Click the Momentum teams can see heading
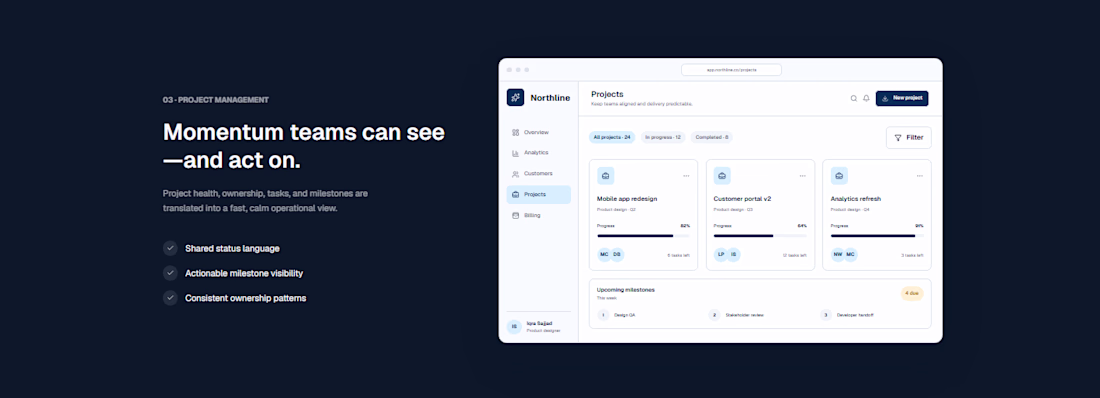This screenshot has height=398, width=1100. (304, 132)
